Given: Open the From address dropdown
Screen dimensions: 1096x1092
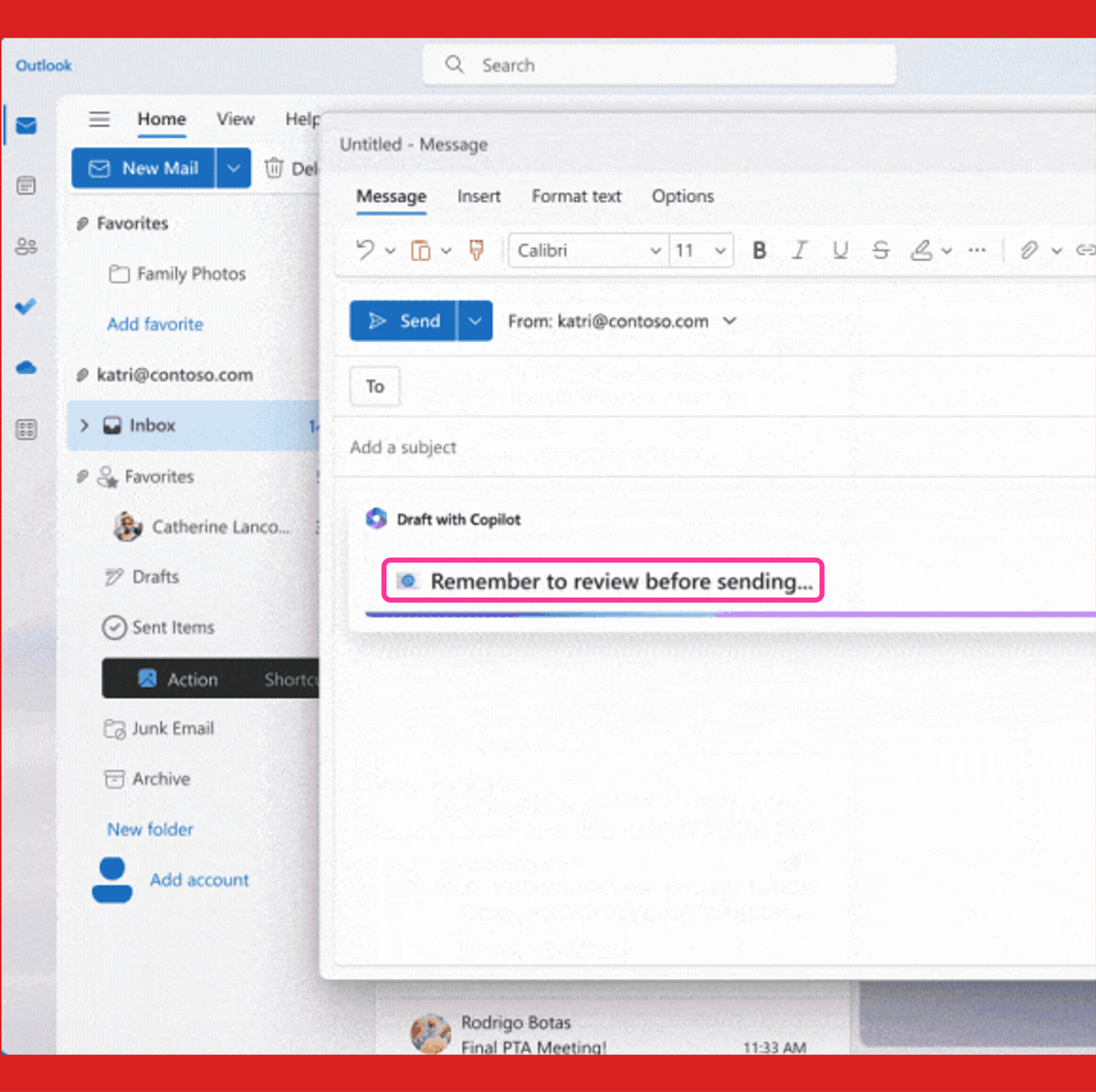Looking at the screenshot, I should click(x=730, y=321).
